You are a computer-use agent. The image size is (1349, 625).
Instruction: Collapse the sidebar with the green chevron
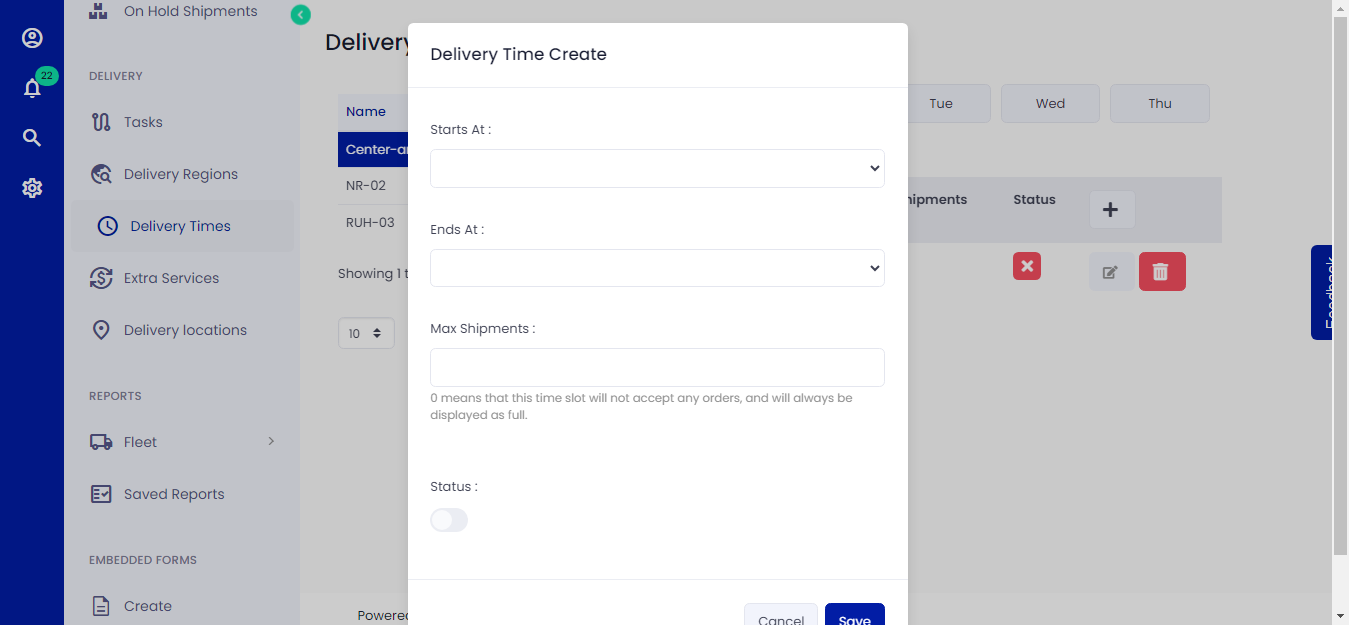coord(300,15)
